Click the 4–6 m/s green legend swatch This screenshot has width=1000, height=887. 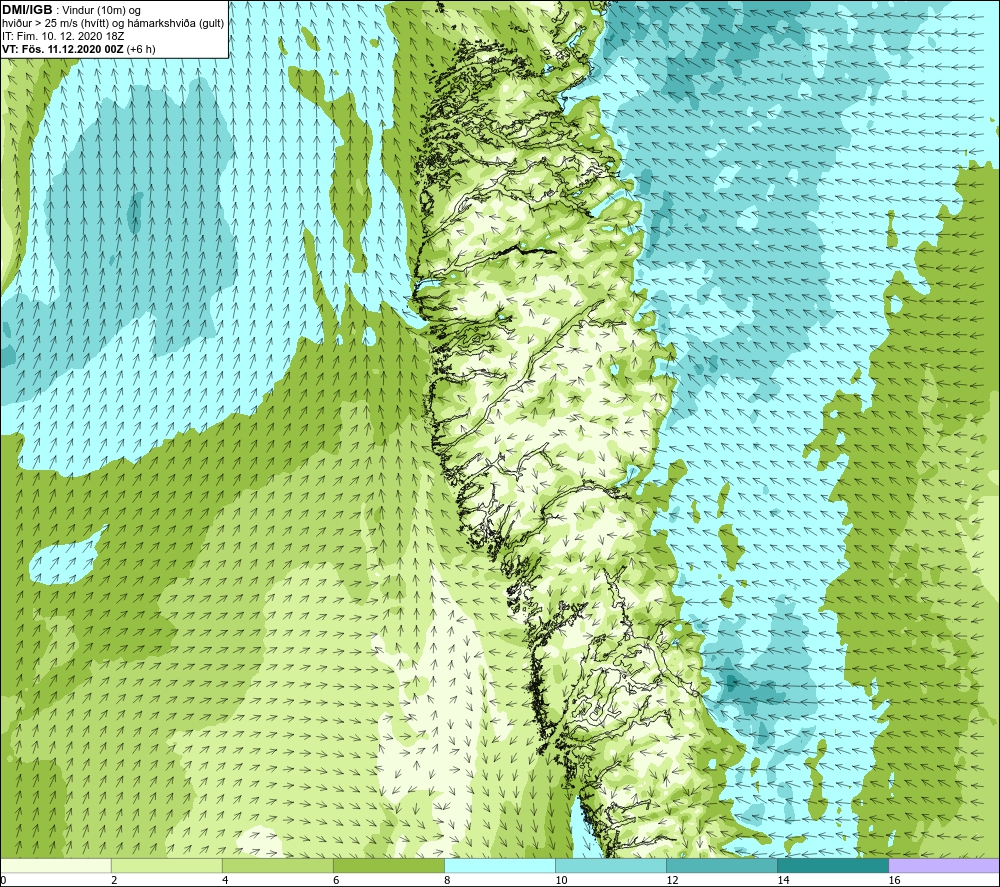tap(277, 865)
